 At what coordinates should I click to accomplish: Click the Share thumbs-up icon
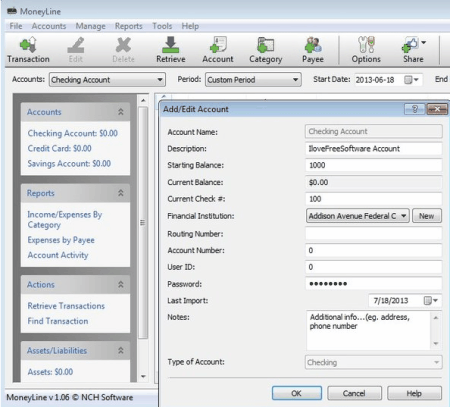[410, 45]
